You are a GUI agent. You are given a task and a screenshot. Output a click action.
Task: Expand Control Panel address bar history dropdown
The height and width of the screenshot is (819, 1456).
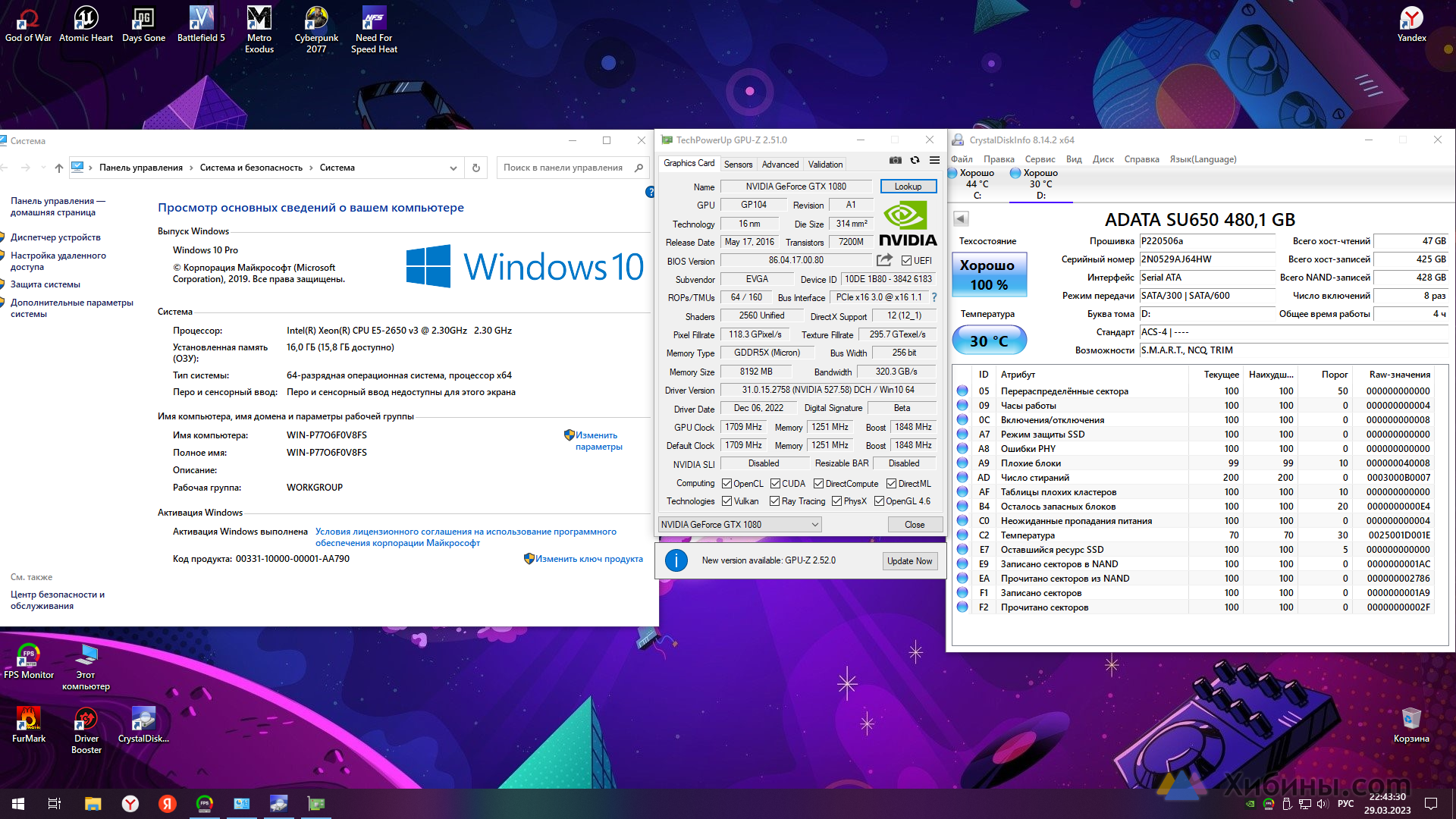[453, 168]
